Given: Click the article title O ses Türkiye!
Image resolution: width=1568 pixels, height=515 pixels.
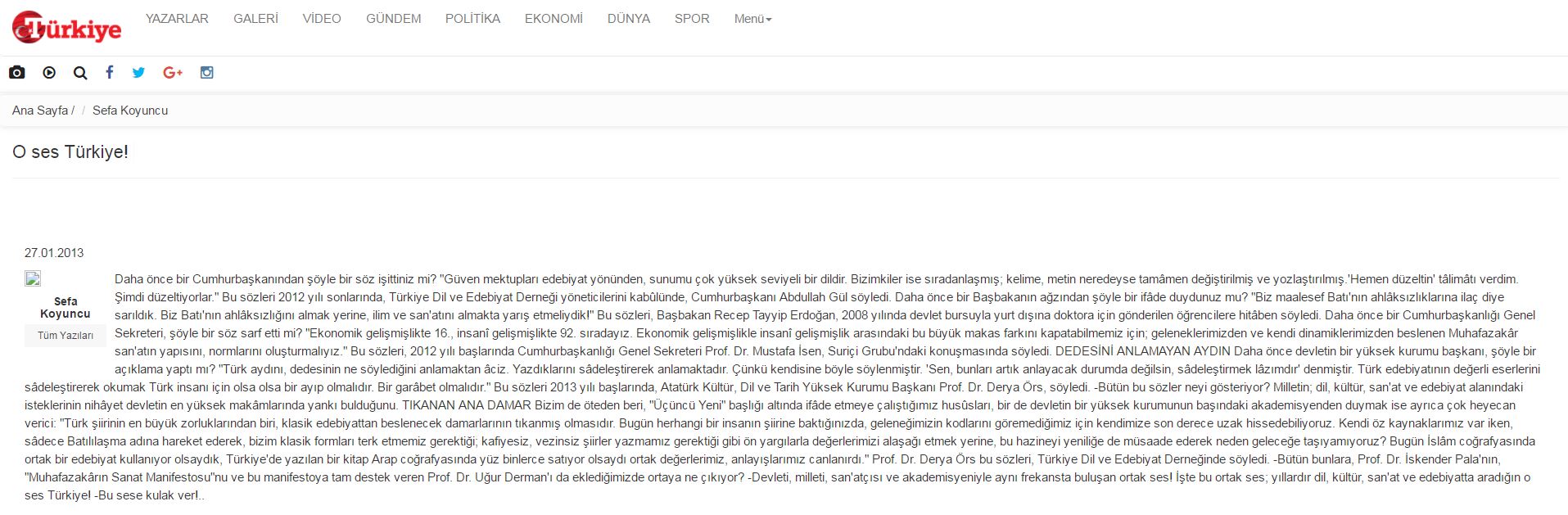Looking at the screenshot, I should [70, 152].
